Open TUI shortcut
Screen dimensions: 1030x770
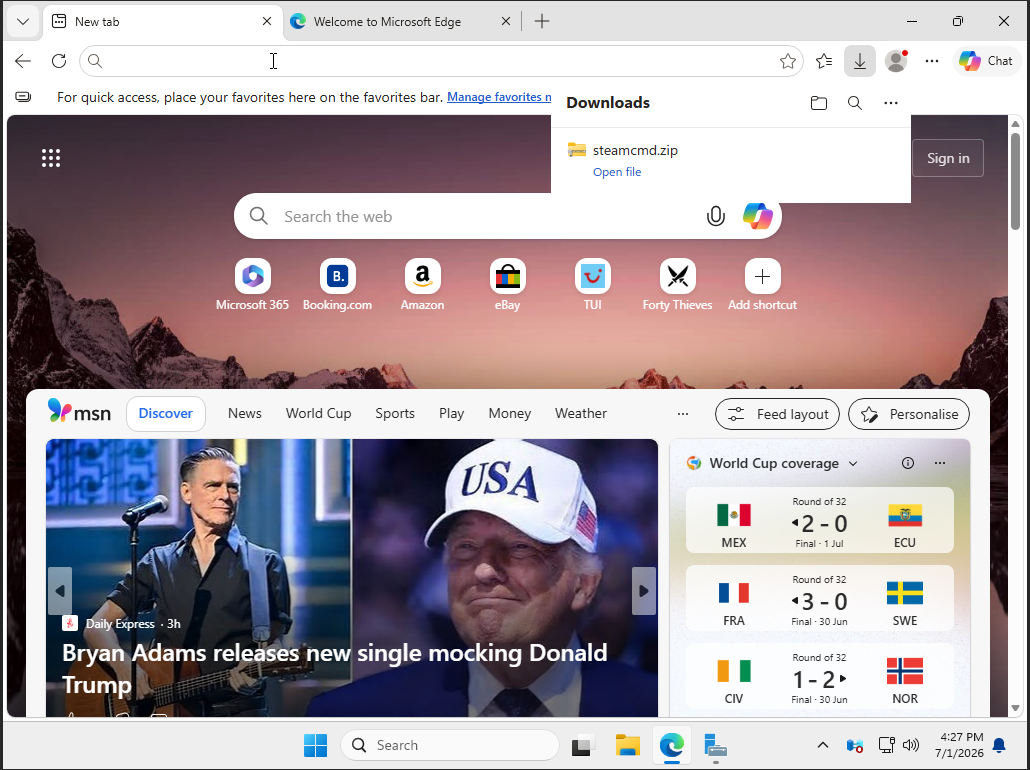[593, 285]
